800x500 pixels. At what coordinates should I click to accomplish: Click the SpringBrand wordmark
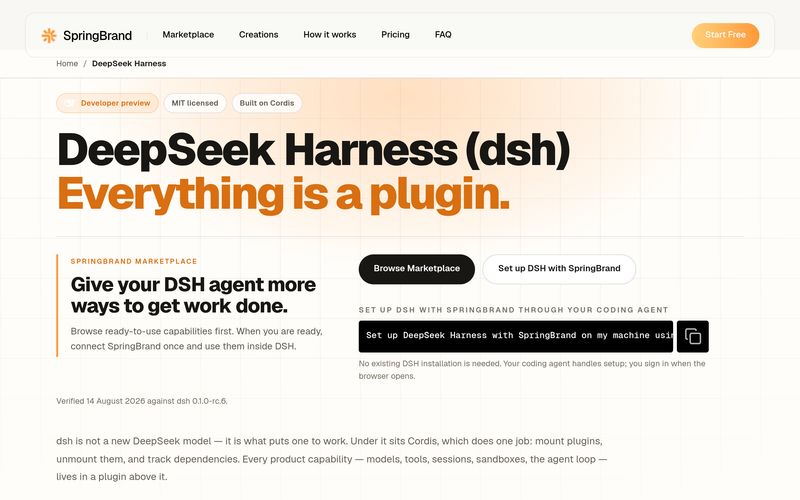click(x=97, y=36)
